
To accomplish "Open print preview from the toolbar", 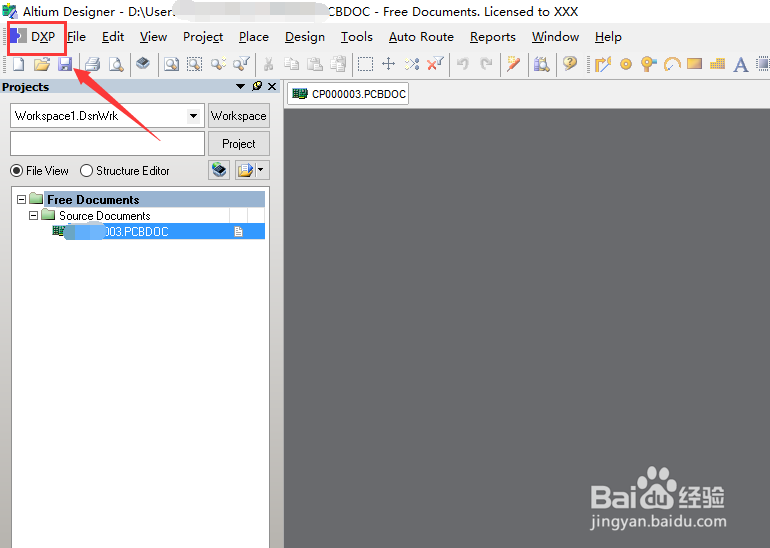I will 116,64.
